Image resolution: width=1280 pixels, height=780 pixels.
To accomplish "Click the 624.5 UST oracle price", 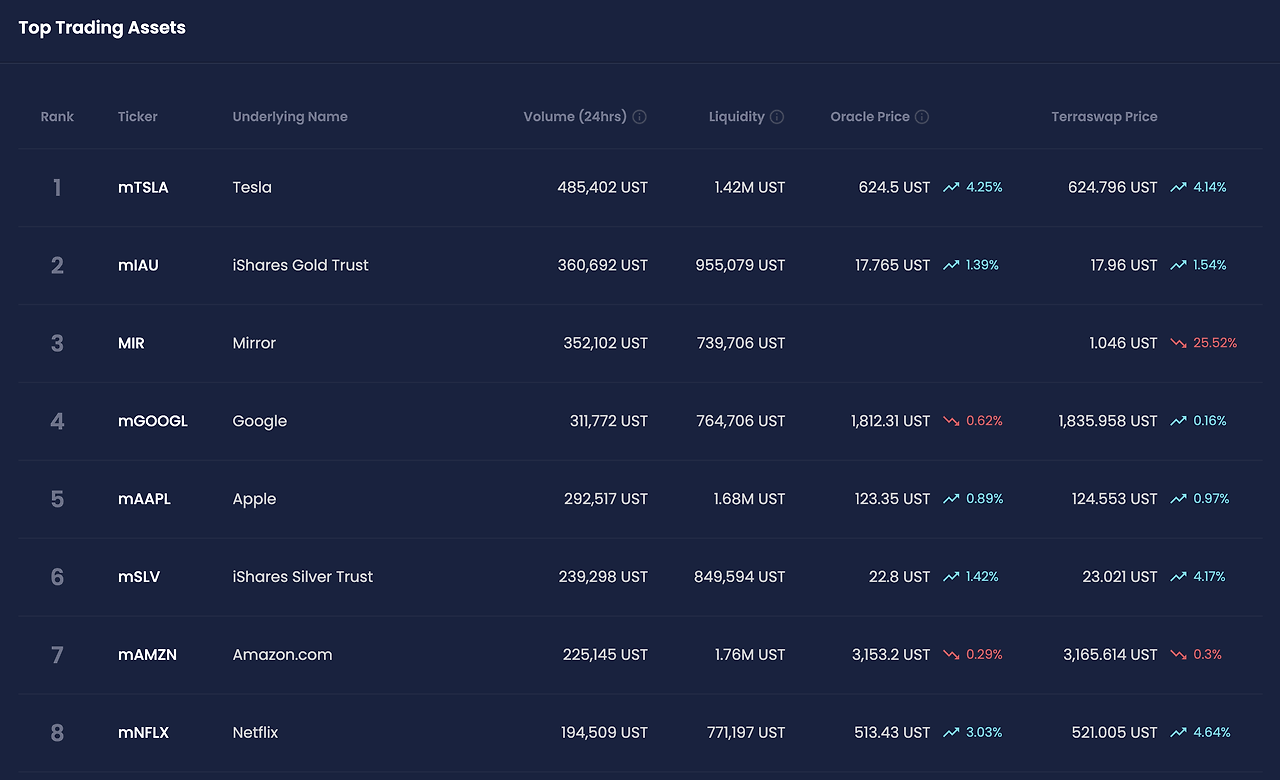I will [894, 187].
